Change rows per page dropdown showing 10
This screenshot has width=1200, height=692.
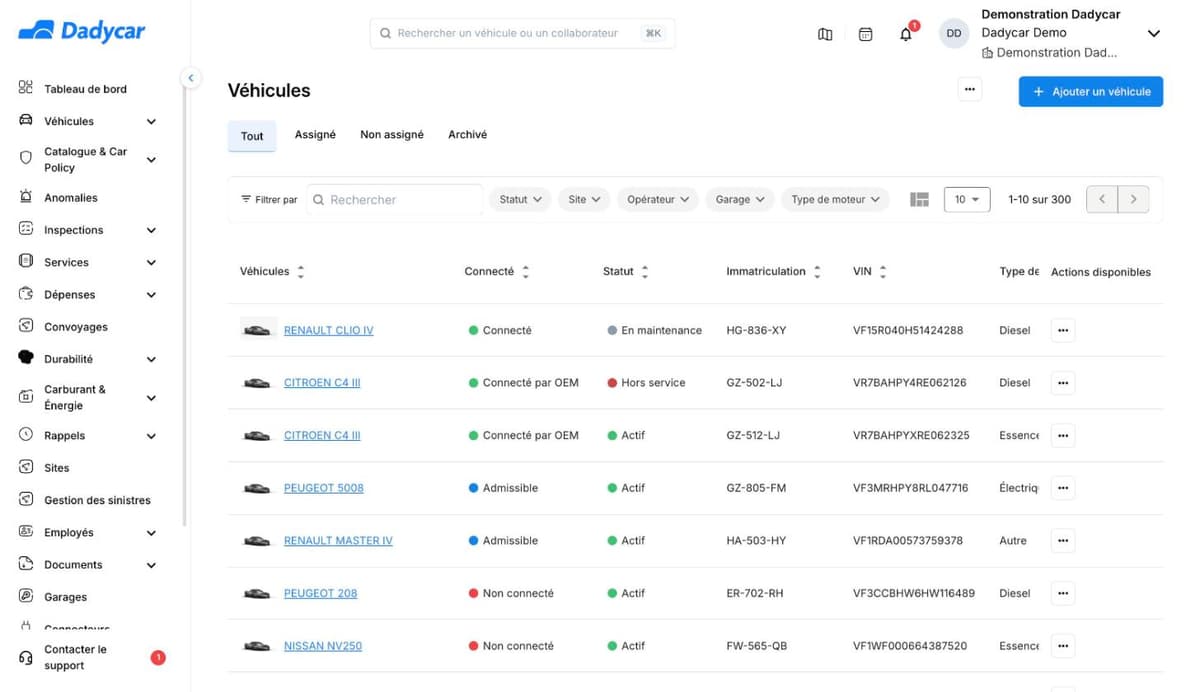pyautogui.click(x=967, y=199)
